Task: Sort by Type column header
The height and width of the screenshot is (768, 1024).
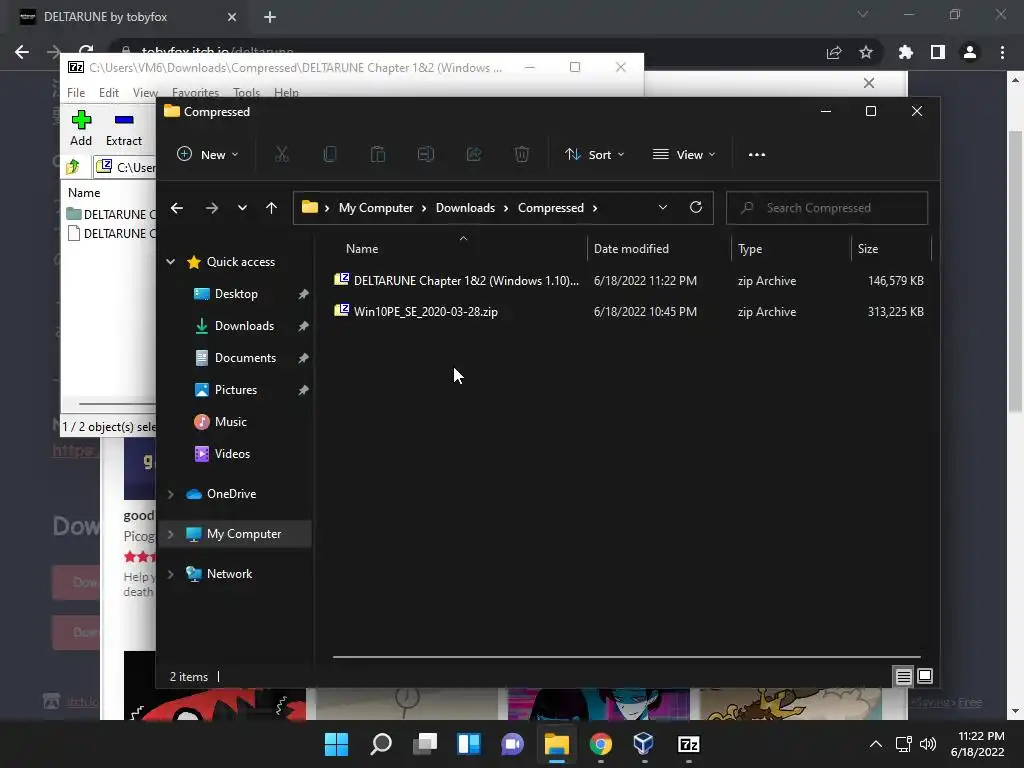Action: 791,249
